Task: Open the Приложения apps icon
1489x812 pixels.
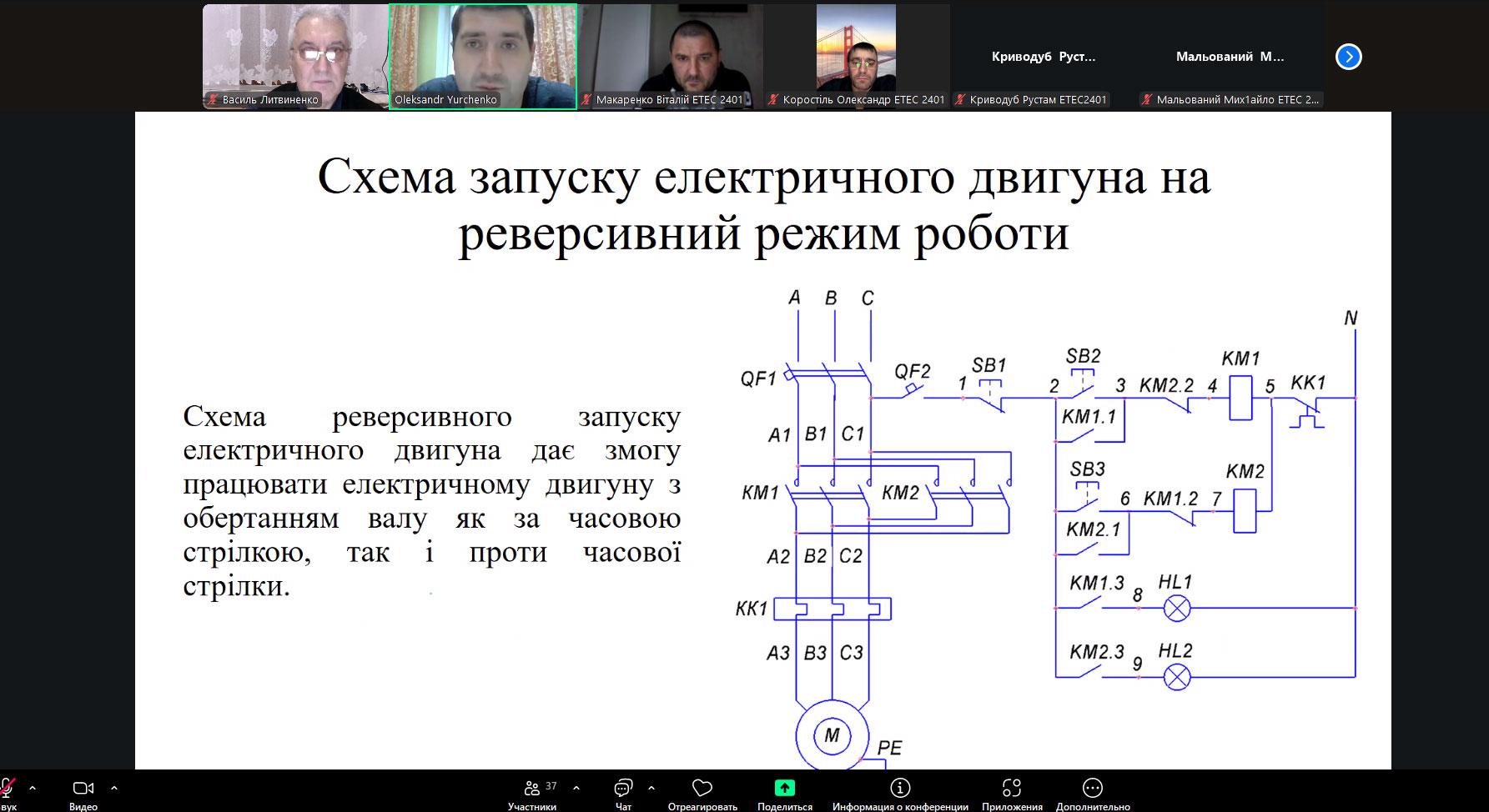Action: tap(1012, 788)
